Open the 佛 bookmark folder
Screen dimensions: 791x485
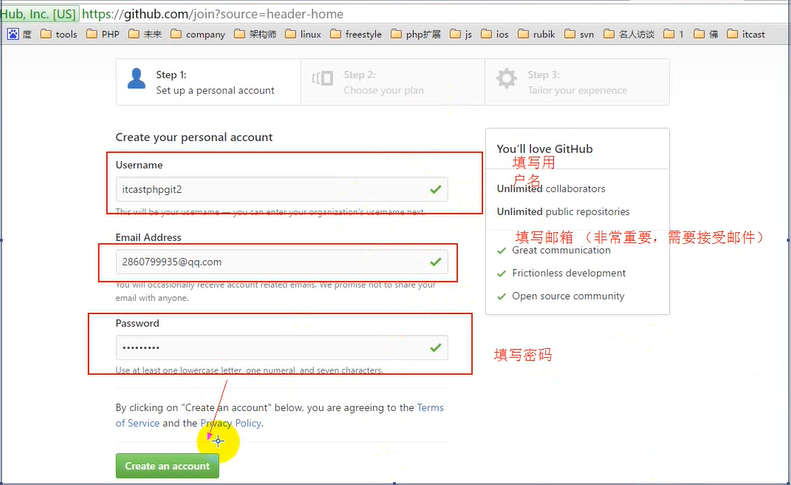tap(706, 34)
